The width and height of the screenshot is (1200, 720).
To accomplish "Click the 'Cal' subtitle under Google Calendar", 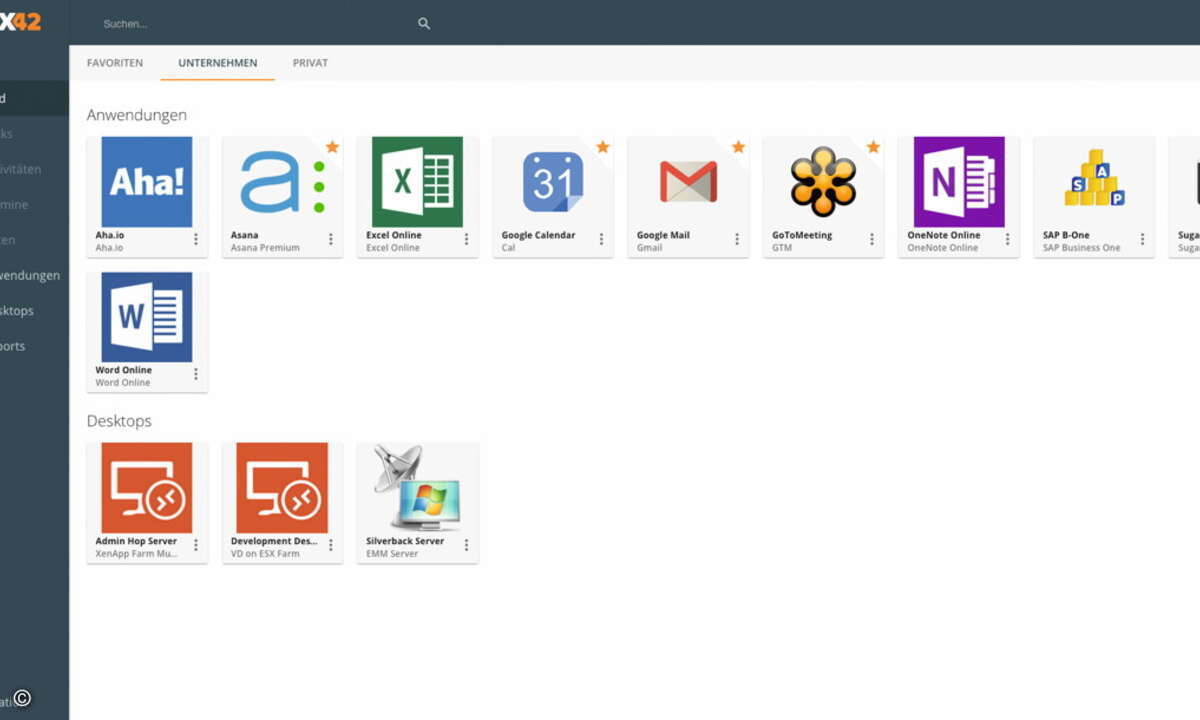I will tap(508, 248).
